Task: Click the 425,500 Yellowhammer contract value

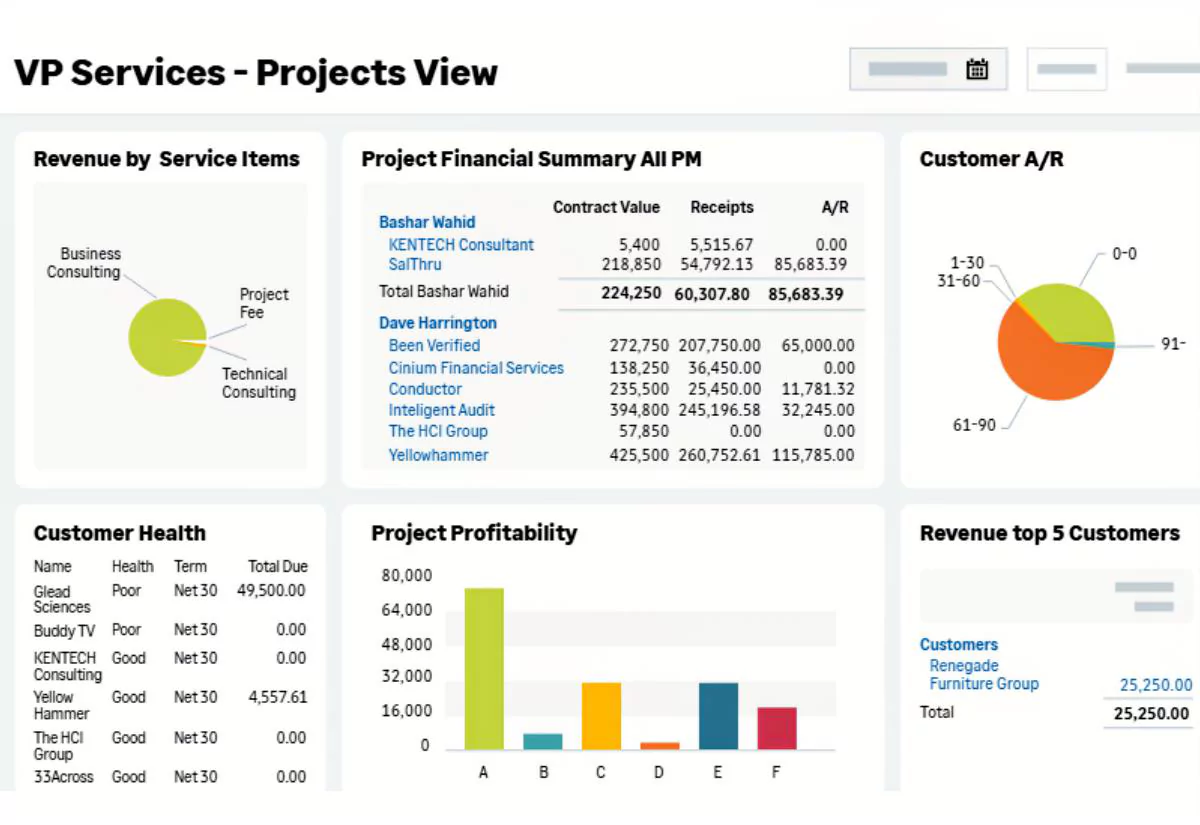Action: 639,455
